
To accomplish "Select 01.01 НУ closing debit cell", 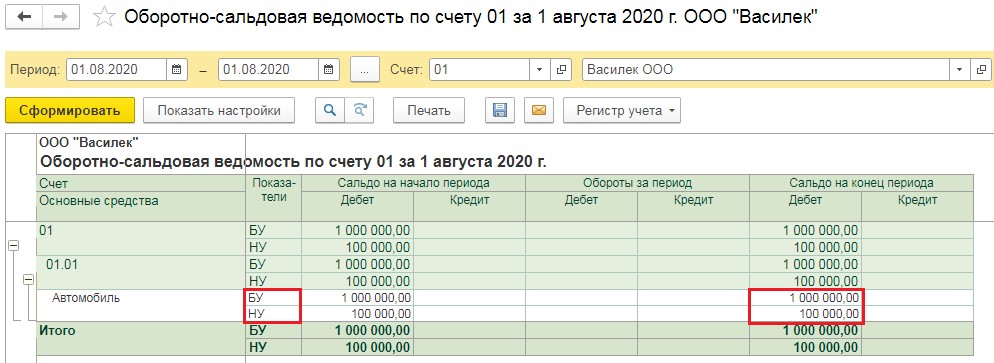I will coord(806,281).
